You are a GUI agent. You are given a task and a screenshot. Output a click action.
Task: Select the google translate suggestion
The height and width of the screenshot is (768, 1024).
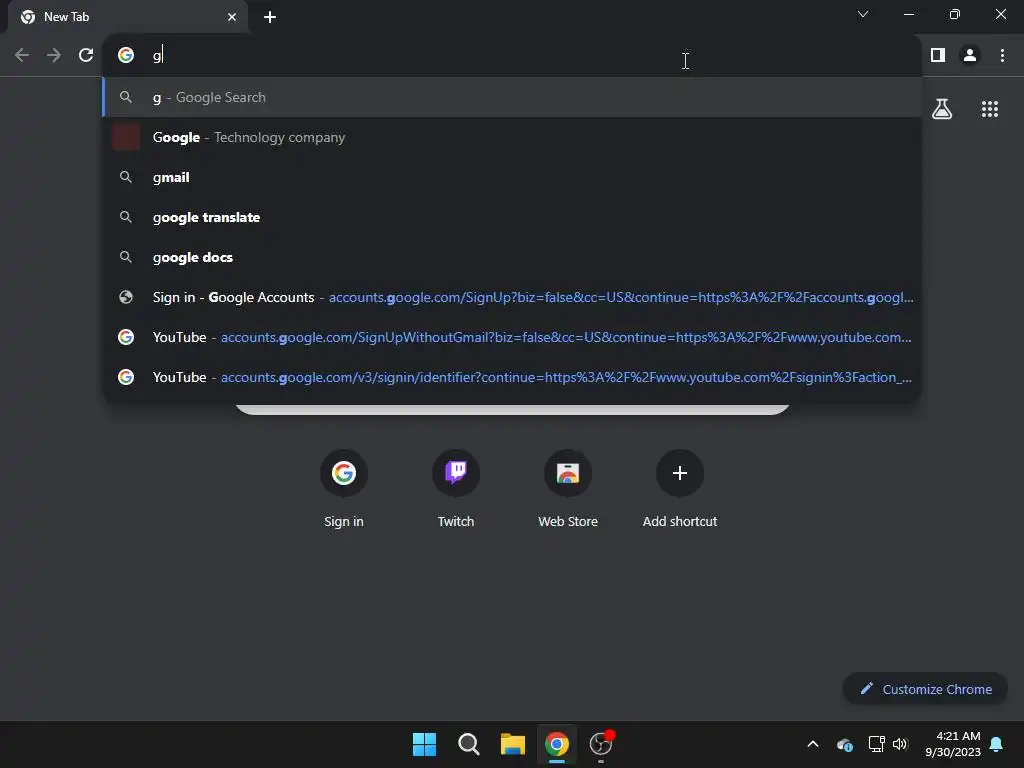click(512, 217)
